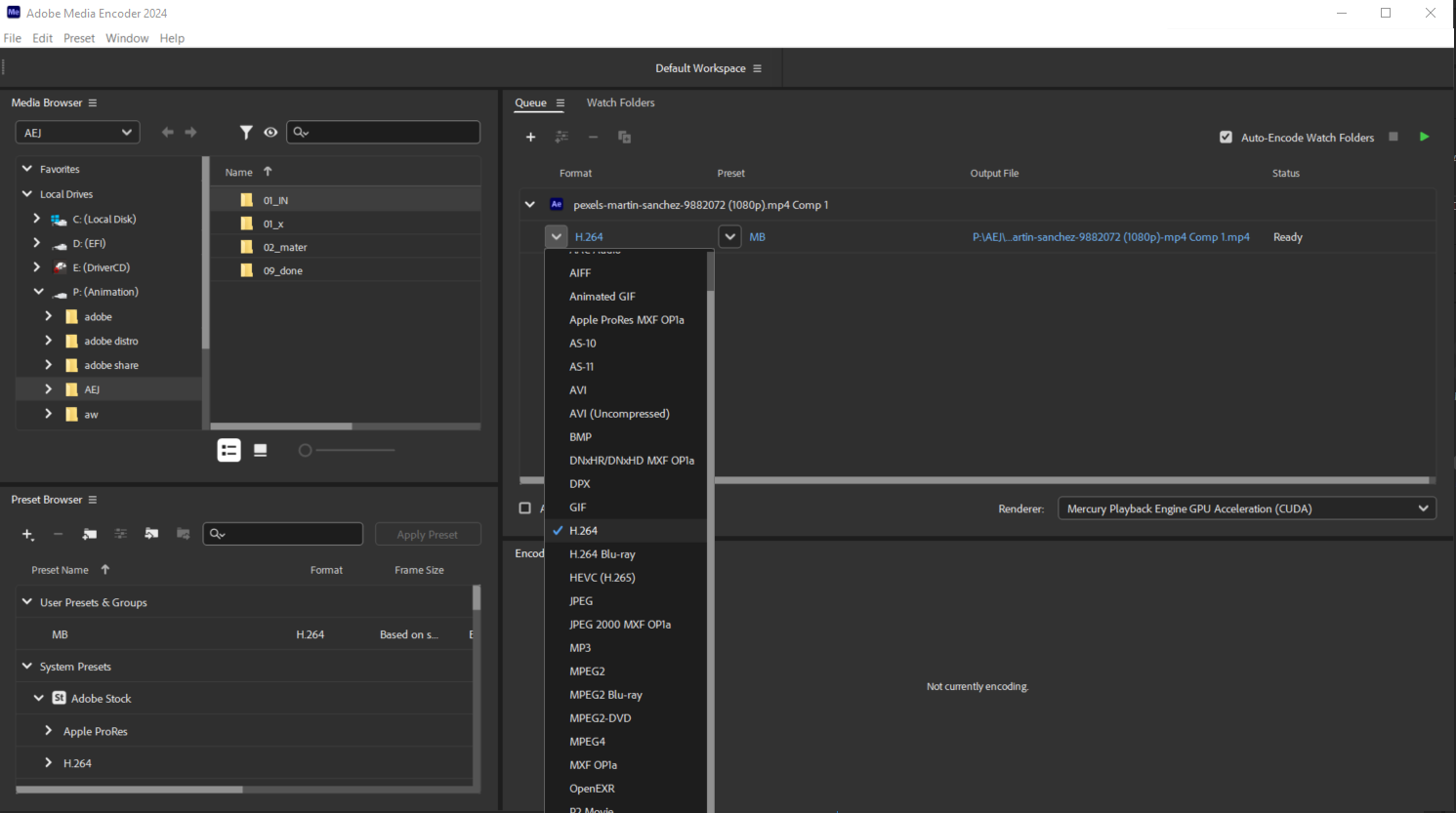
Task: Tick the checkbox below the queue list
Action: 525,508
